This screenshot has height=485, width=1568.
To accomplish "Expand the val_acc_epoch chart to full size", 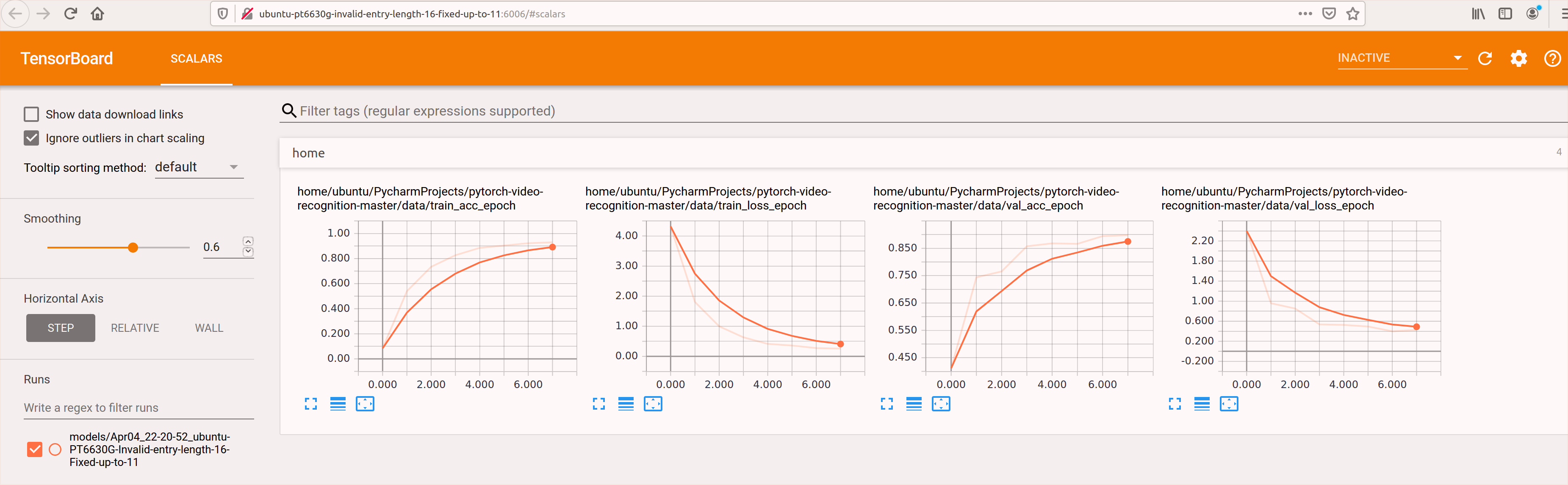I will (887, 404).
